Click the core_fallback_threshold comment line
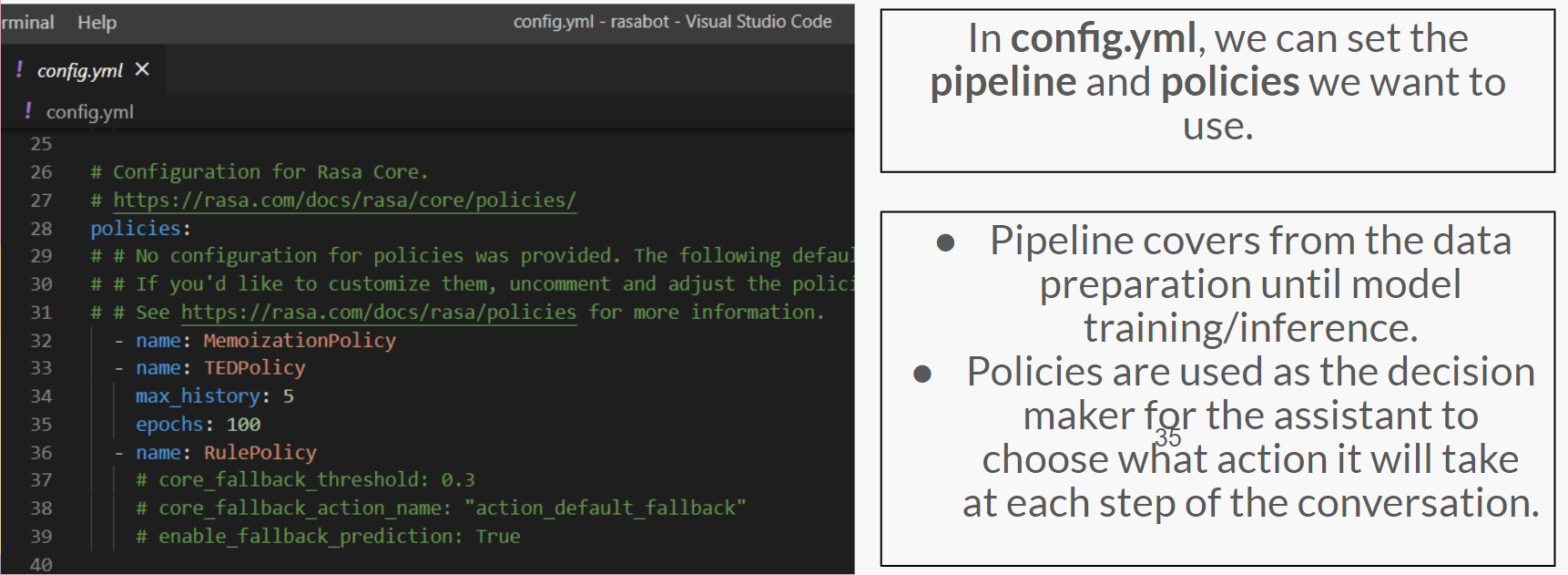 point(305,480)
